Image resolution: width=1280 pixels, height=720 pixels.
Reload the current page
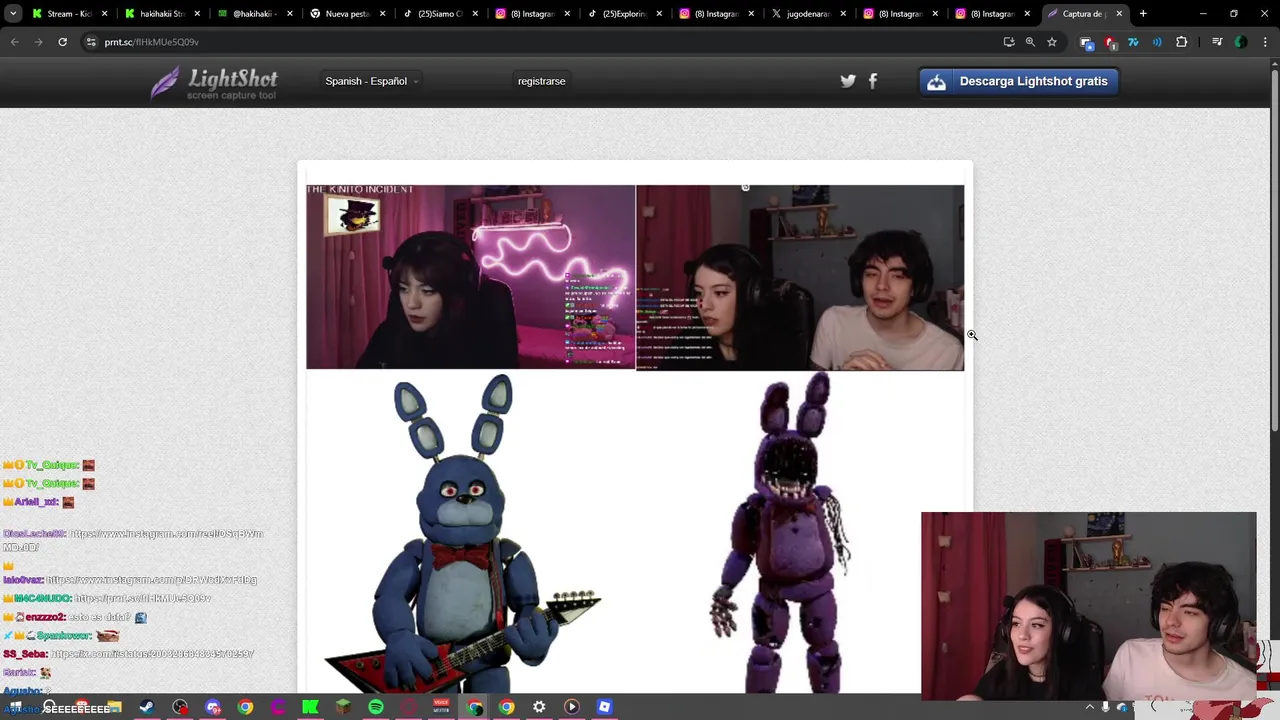[x=62, y=42]
